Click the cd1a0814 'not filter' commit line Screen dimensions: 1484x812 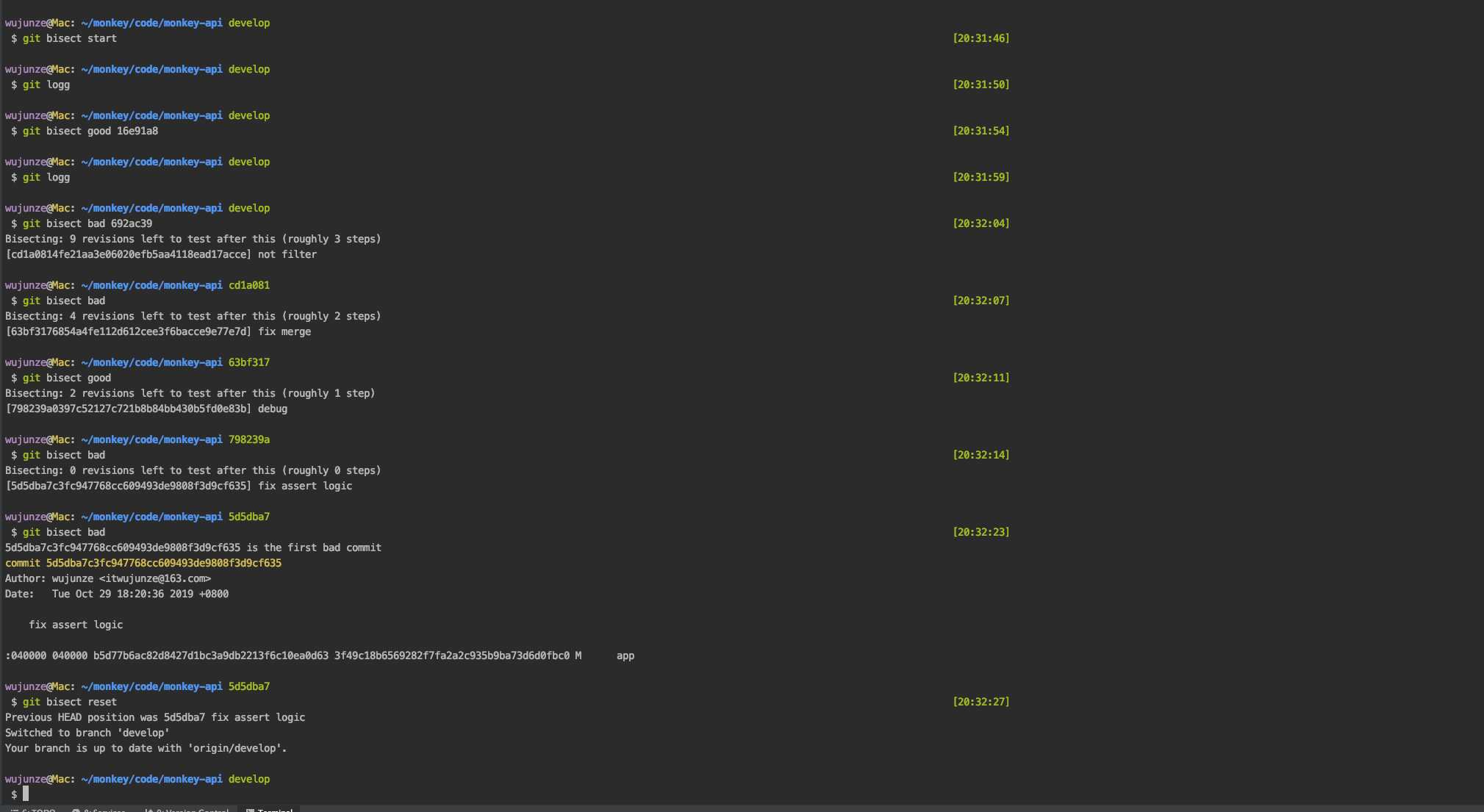[x=161, y=254]
